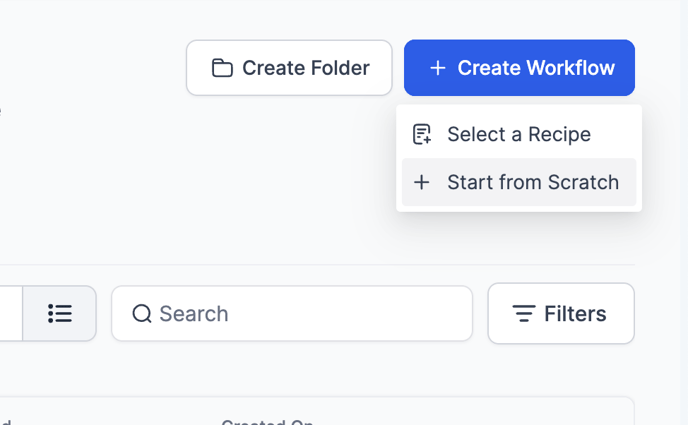The width and height of the screenshot is (688, 425).
Task: Click the recipe document icon in the menu
Action: pyautogui.click(x=422, y=134)
